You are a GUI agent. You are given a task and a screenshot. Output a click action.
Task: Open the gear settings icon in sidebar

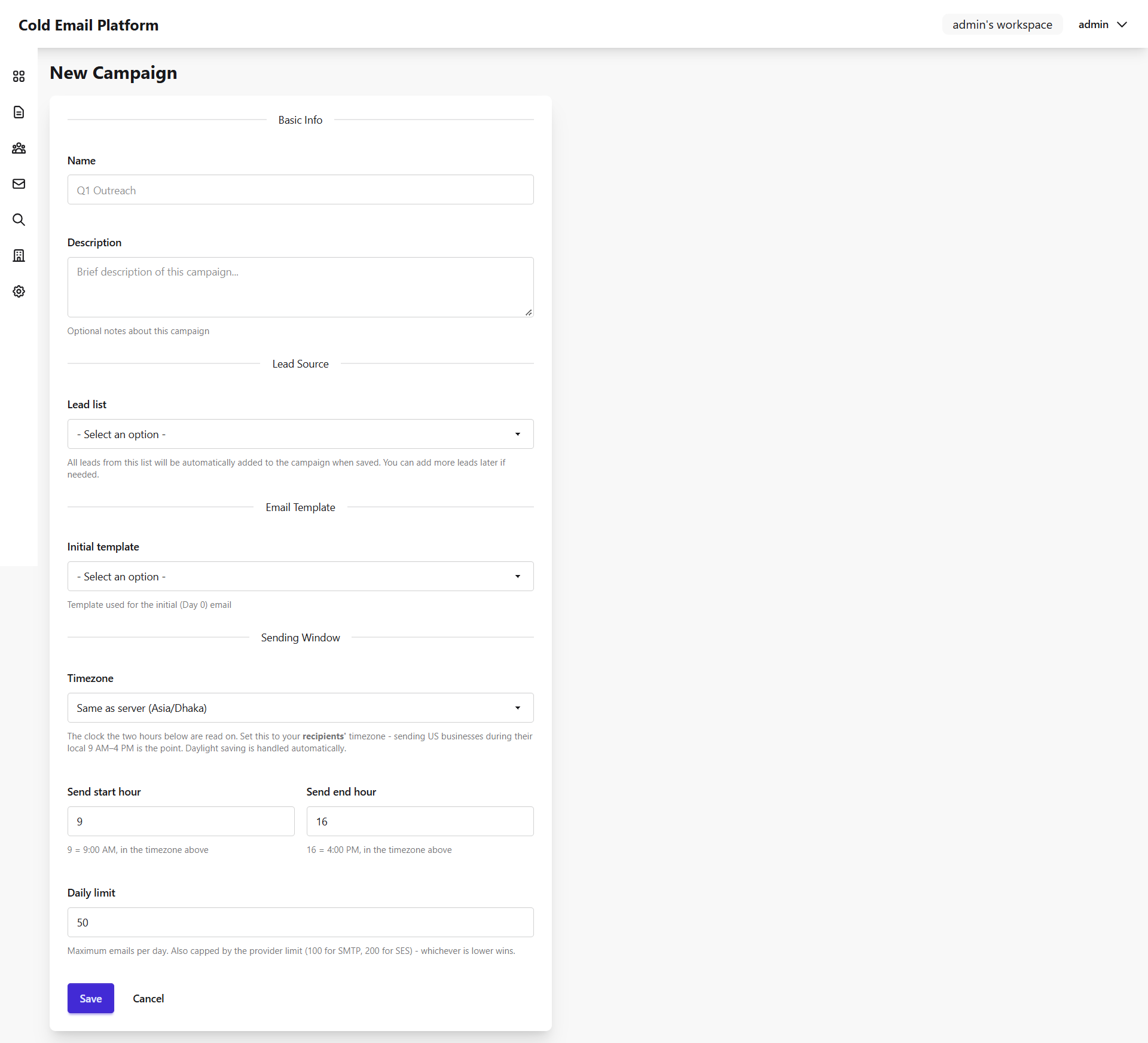point(19,291)
